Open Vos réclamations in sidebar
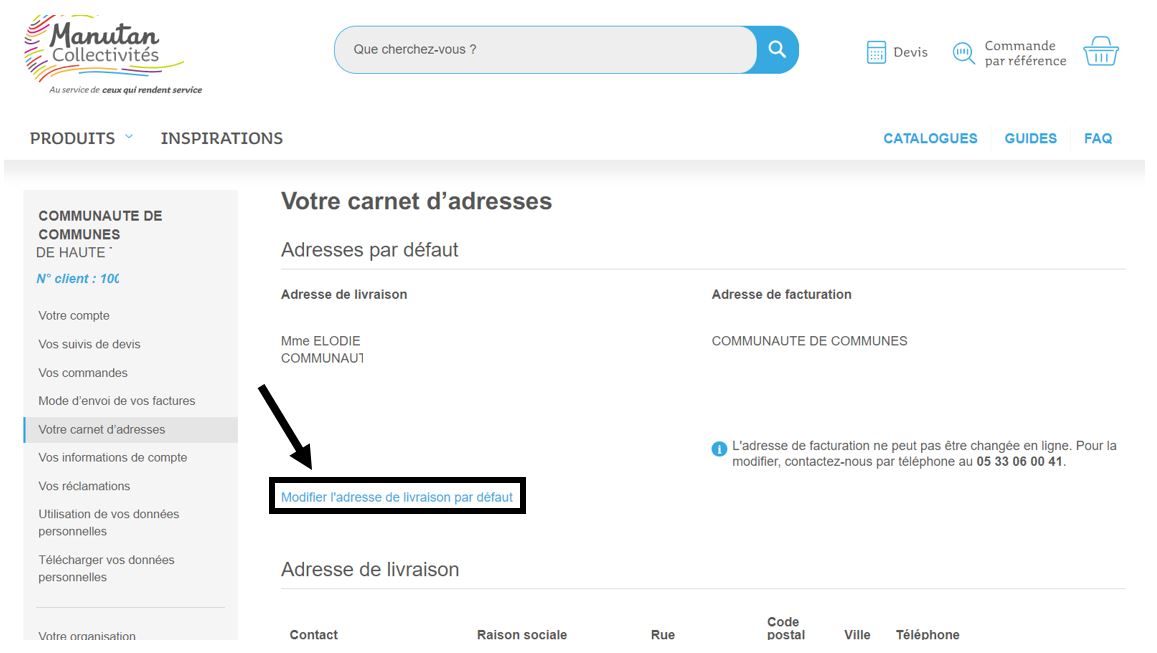 [84, 486]
